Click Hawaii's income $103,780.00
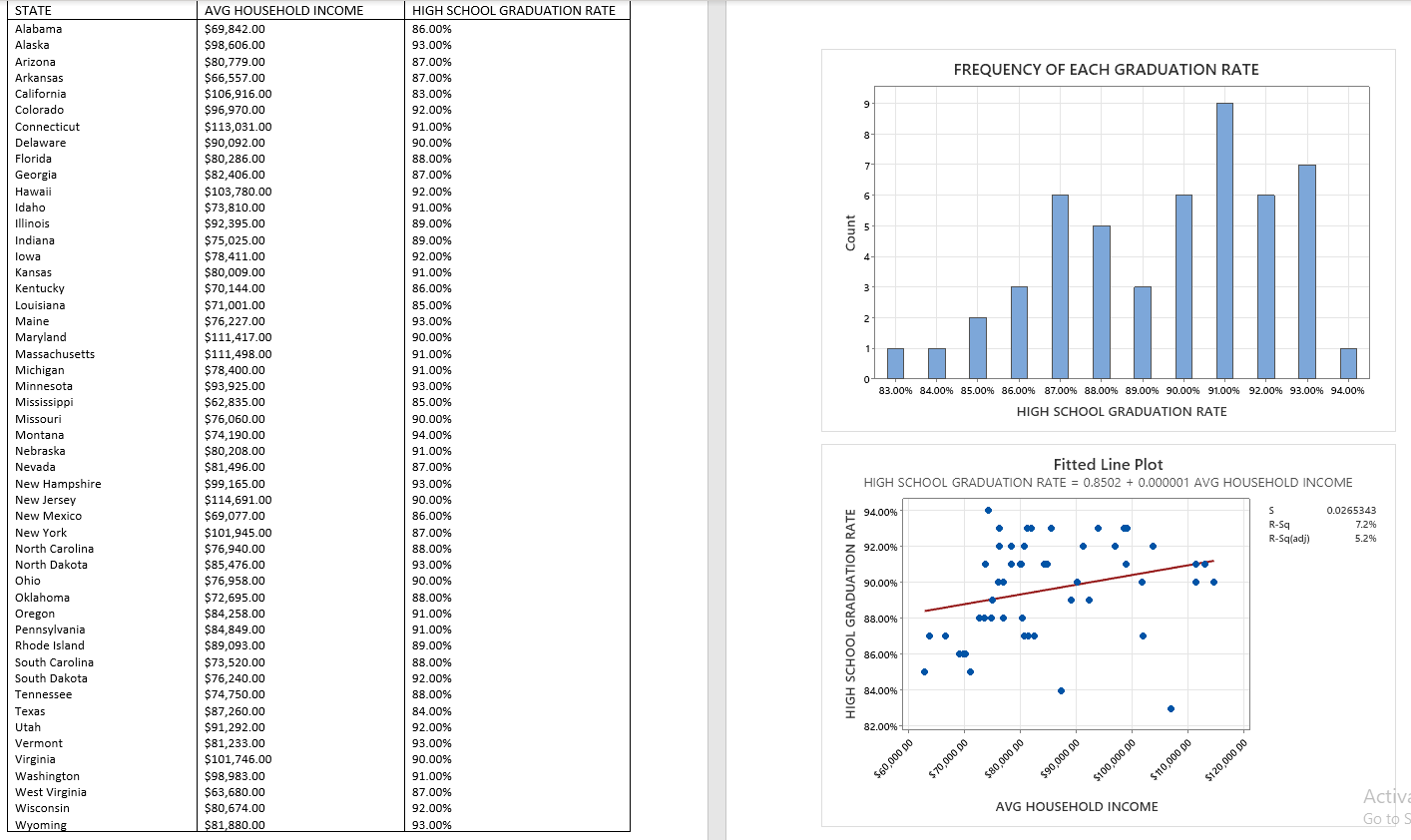1411x840 pixels. [238, 192]
